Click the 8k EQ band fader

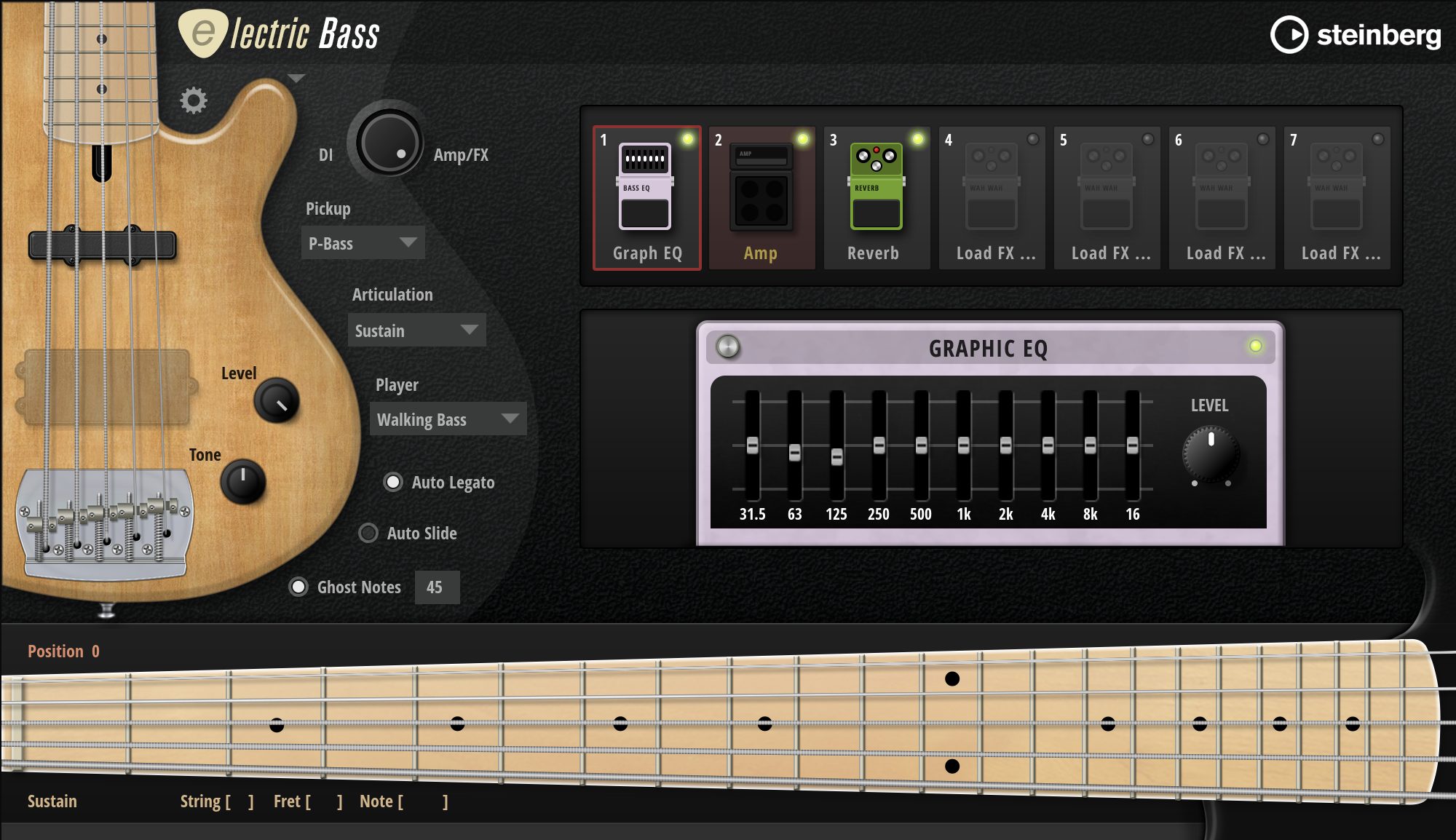coord(1090,445)
